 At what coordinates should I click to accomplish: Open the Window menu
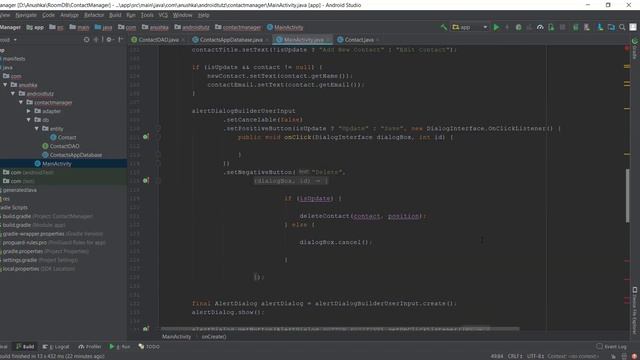[182, 15]
